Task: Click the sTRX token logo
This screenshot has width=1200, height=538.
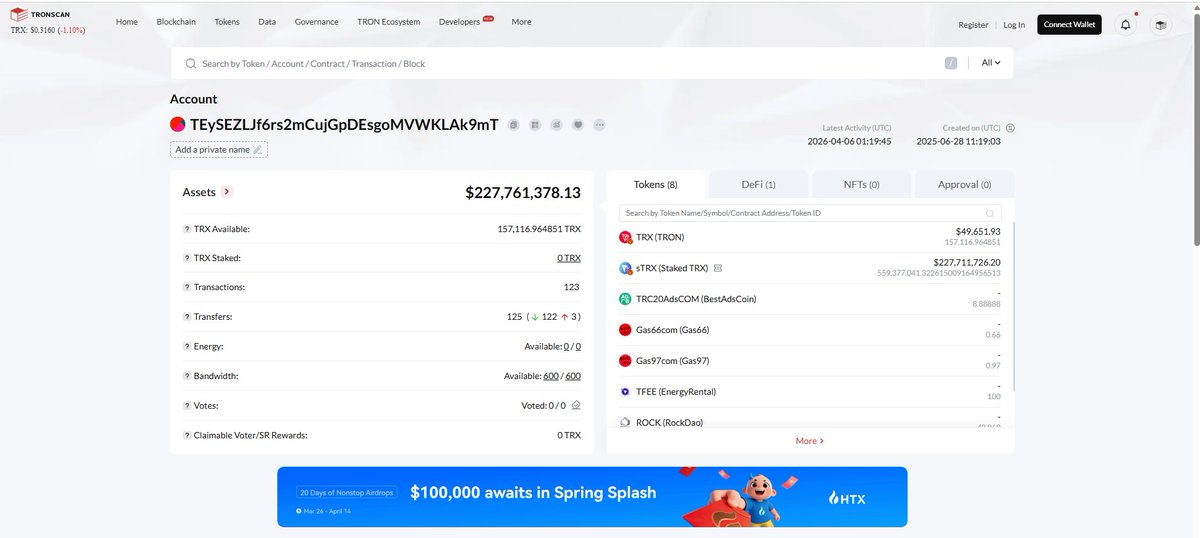Action: coord(626,268)
